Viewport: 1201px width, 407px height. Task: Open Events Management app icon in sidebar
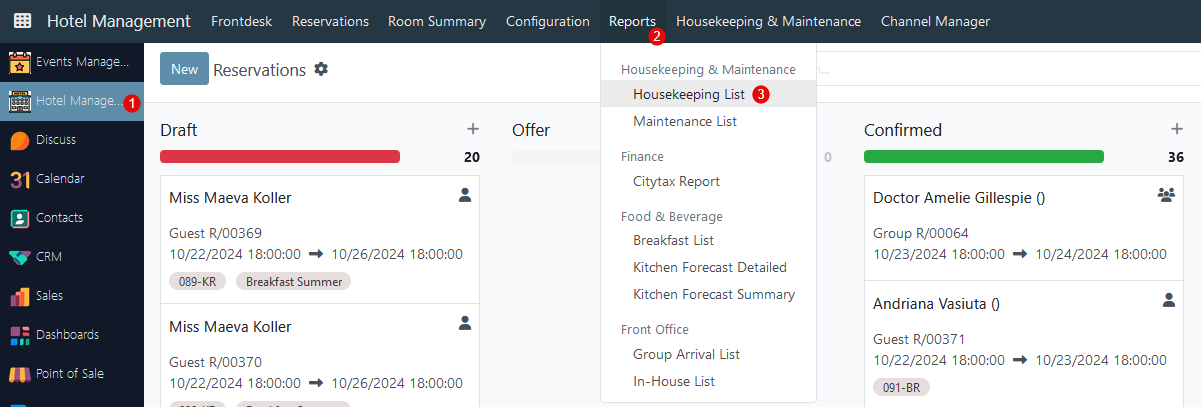20,62
